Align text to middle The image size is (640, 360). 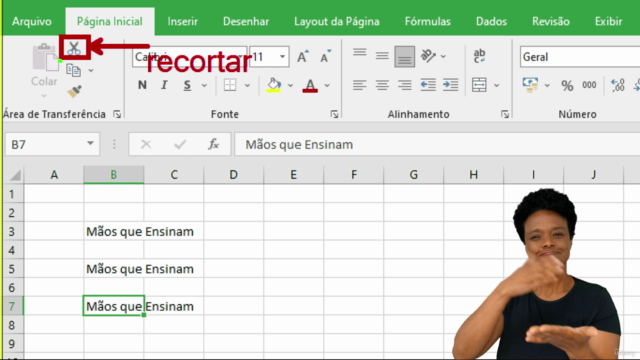[382, 56]
